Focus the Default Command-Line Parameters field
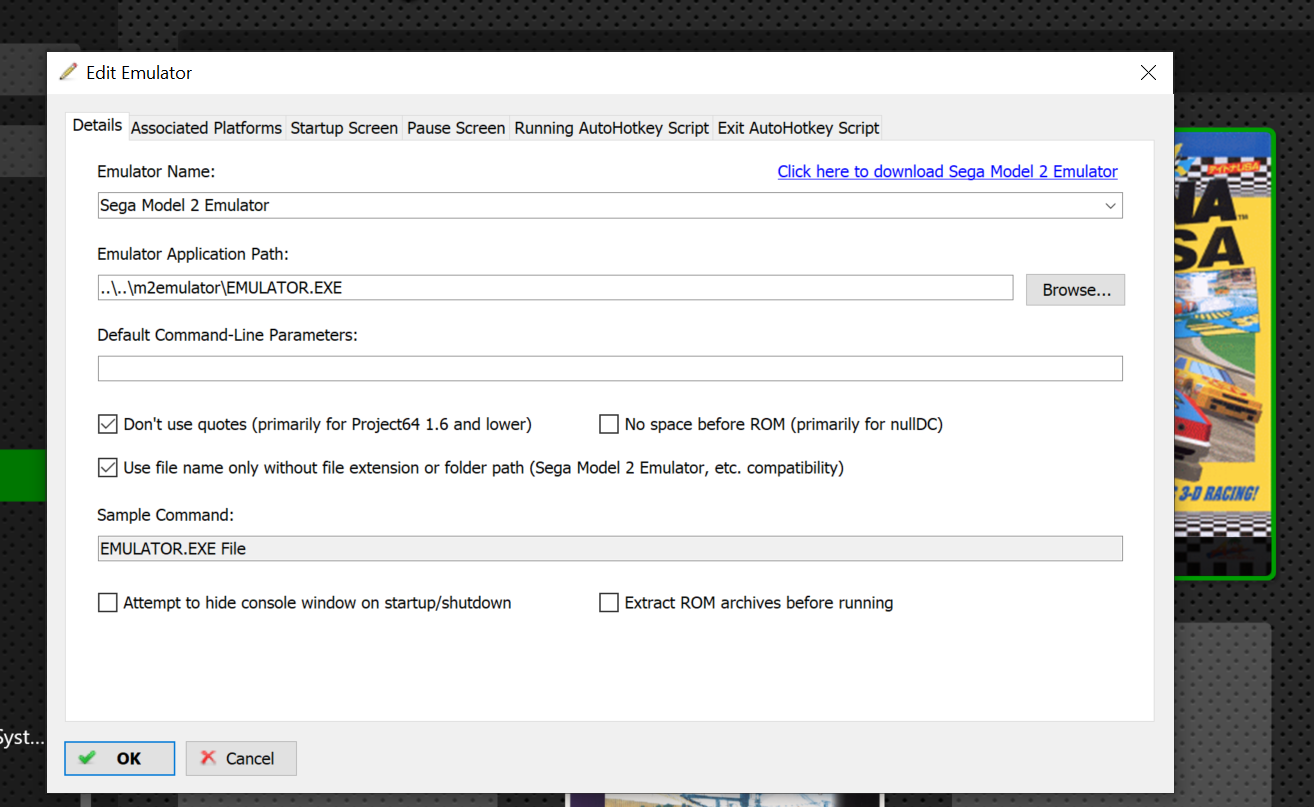Screen dimensions: 1314x807 [x=610, y=368]
